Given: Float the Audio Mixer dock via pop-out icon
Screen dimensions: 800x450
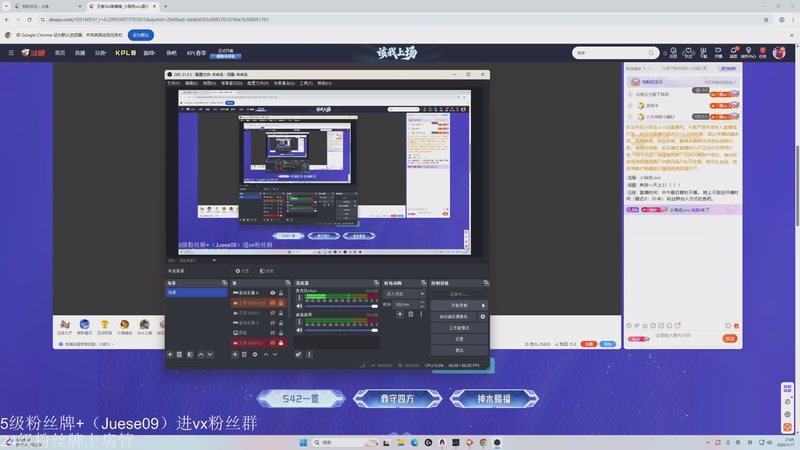Looking at the screenshot, I should click(377, 283).
